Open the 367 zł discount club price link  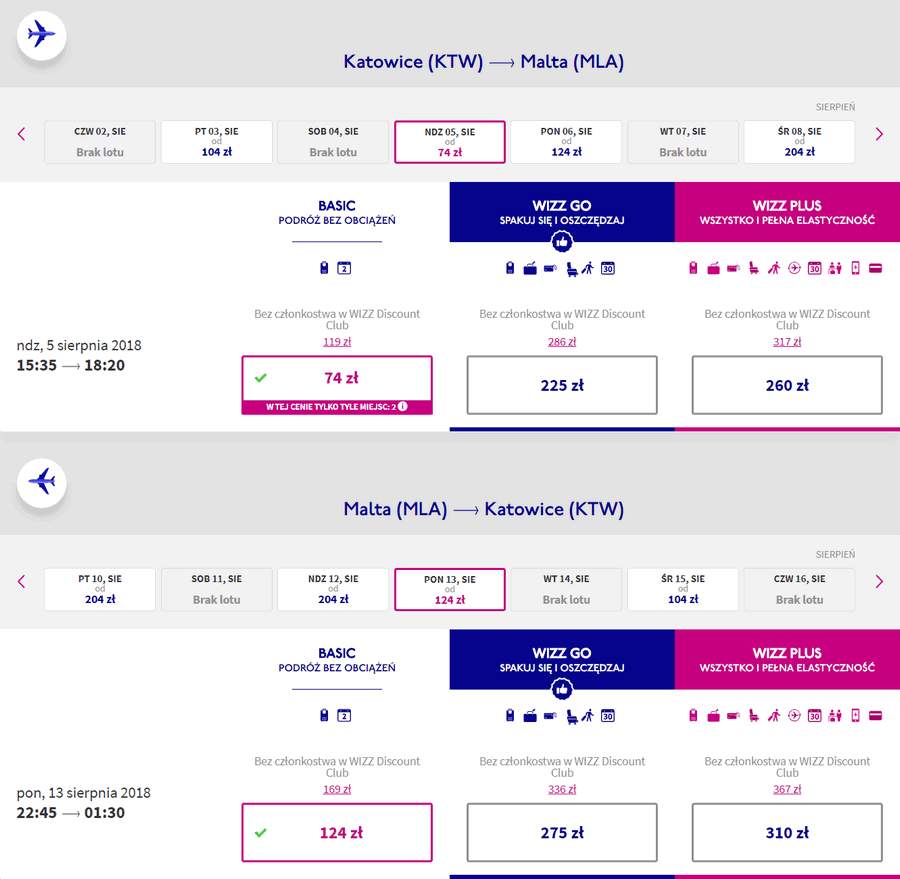point(787,789)
